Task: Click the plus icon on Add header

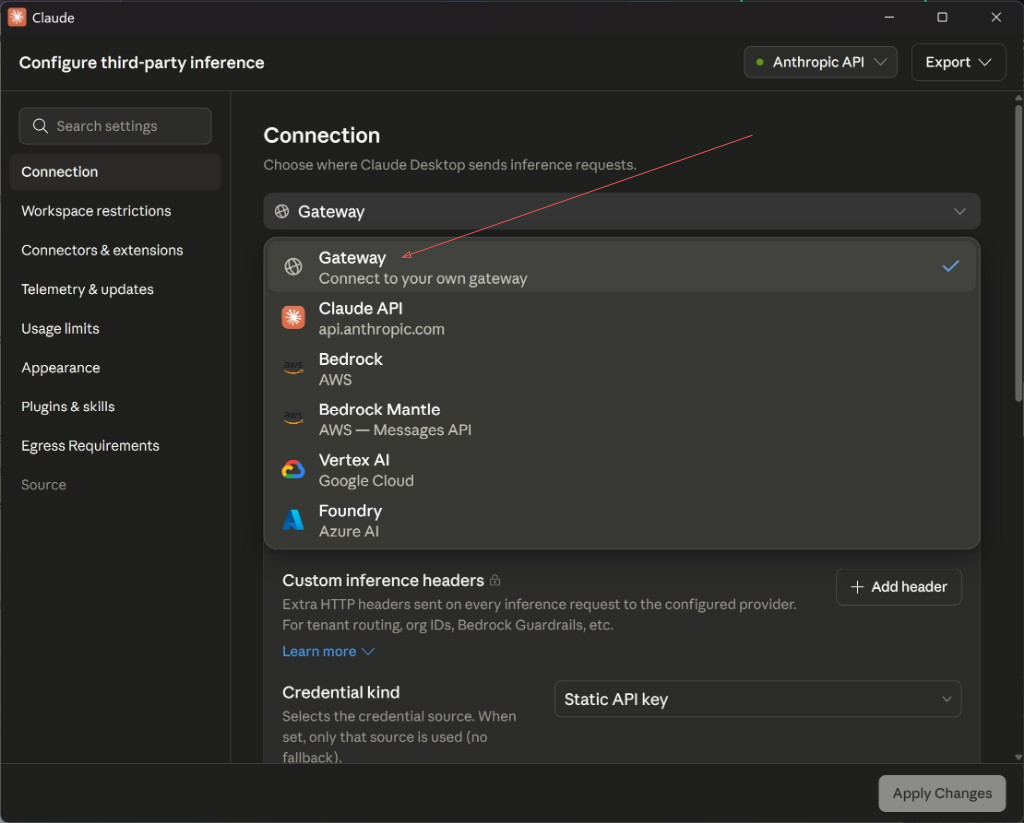Action: [x=857, y=587]
